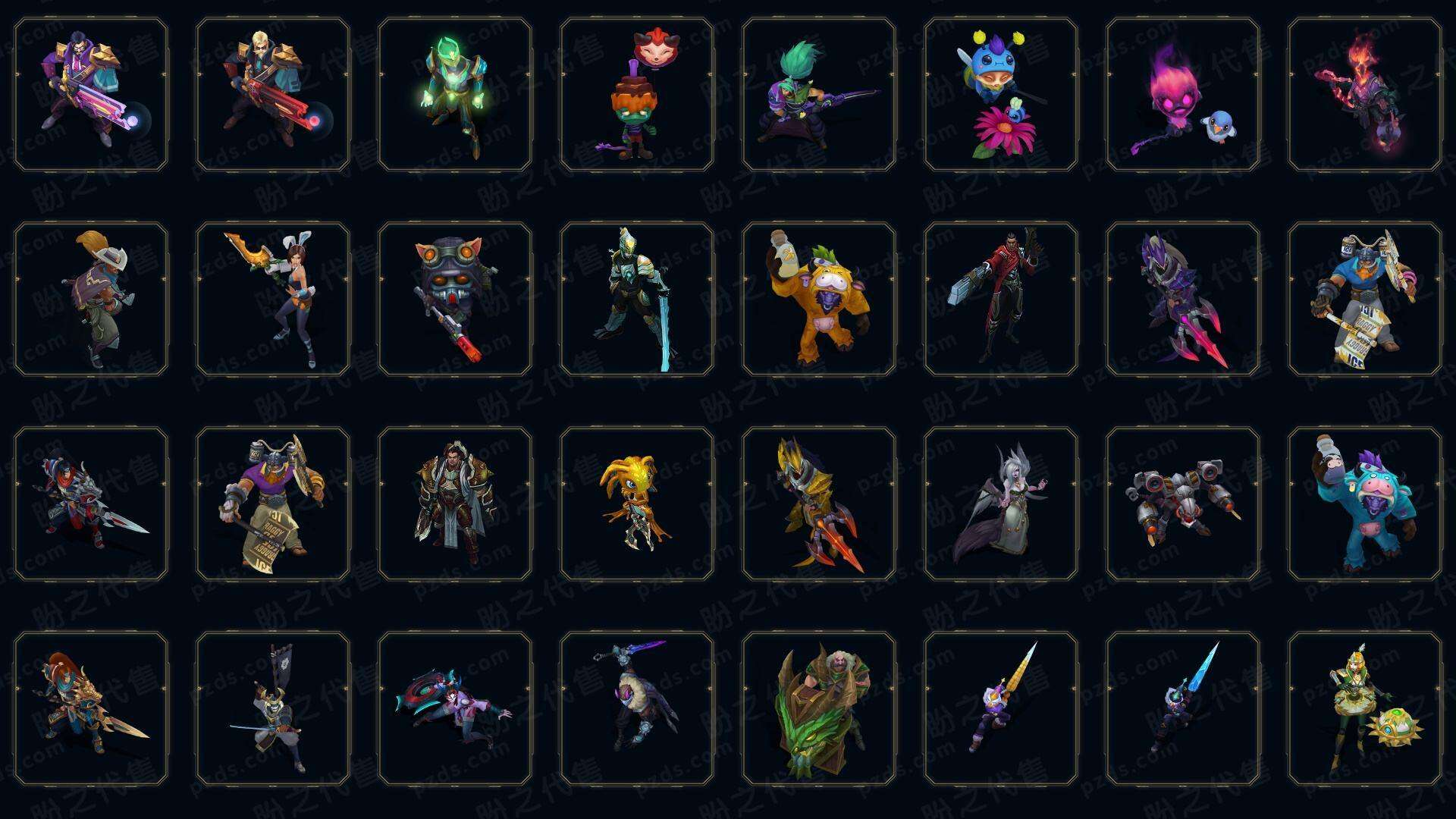Select the pumpkin-hat character with devil balloon

[x=637, y=95]
